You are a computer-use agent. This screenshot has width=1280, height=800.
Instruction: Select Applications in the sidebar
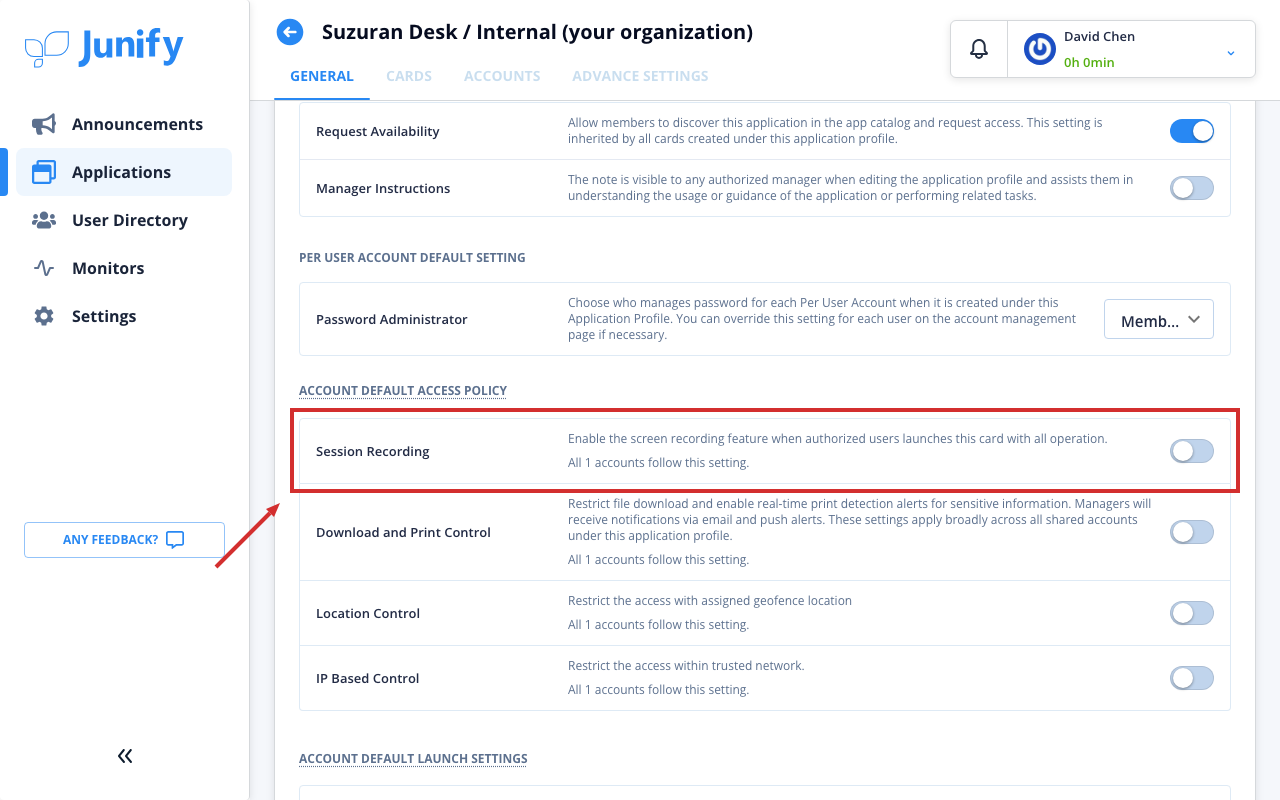124,172
